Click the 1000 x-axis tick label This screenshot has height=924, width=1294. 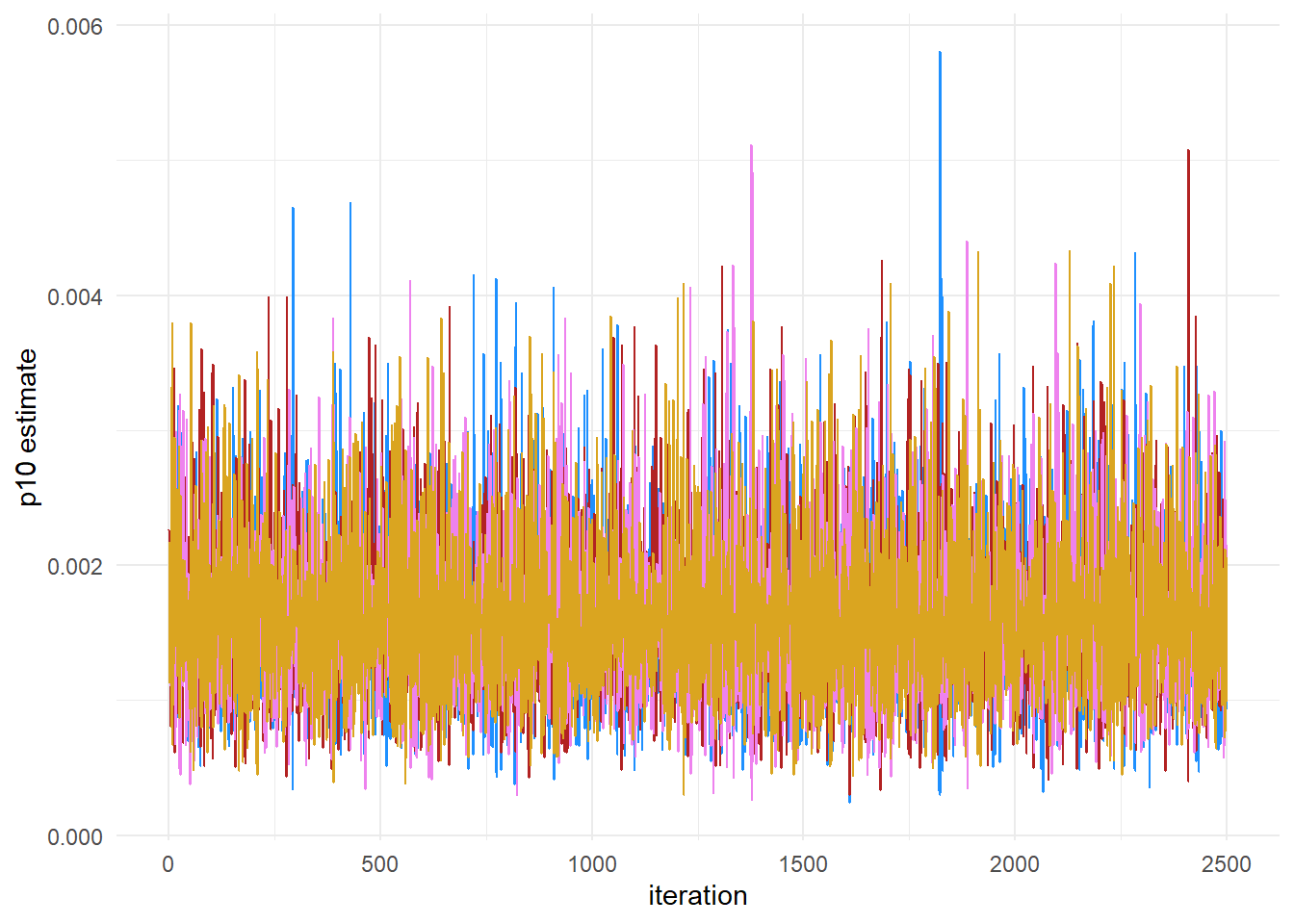[x=591, y=864]
